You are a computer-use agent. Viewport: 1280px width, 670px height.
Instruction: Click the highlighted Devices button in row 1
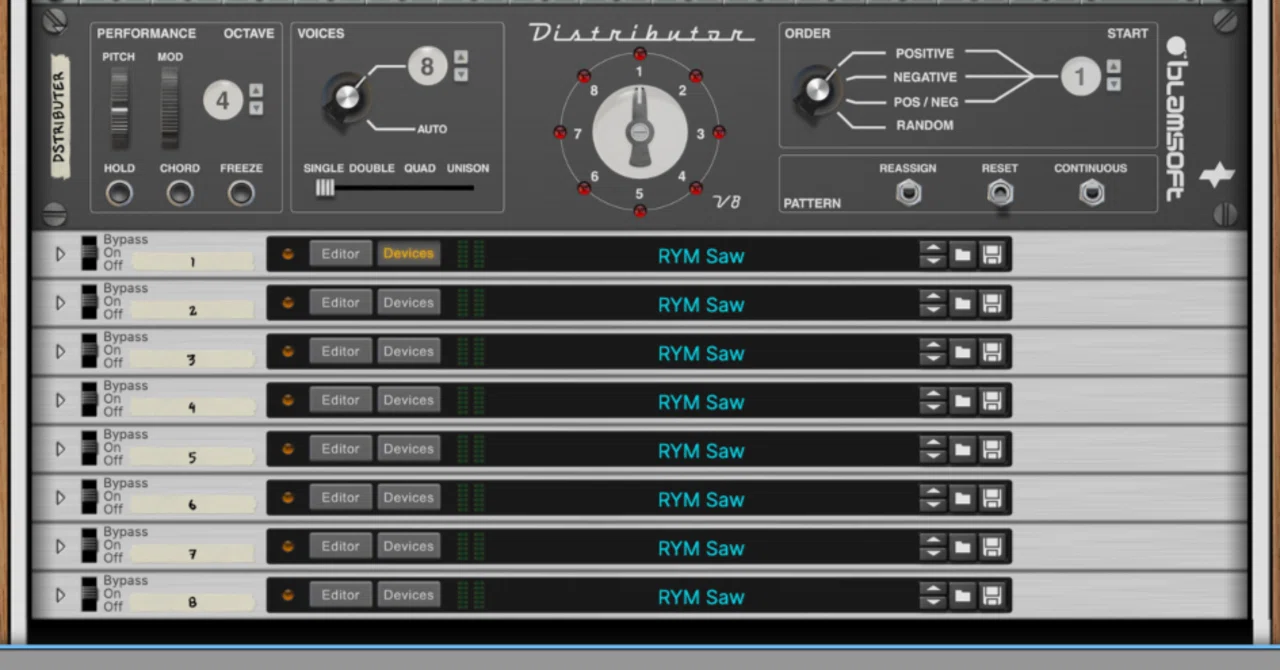(408, 254)
